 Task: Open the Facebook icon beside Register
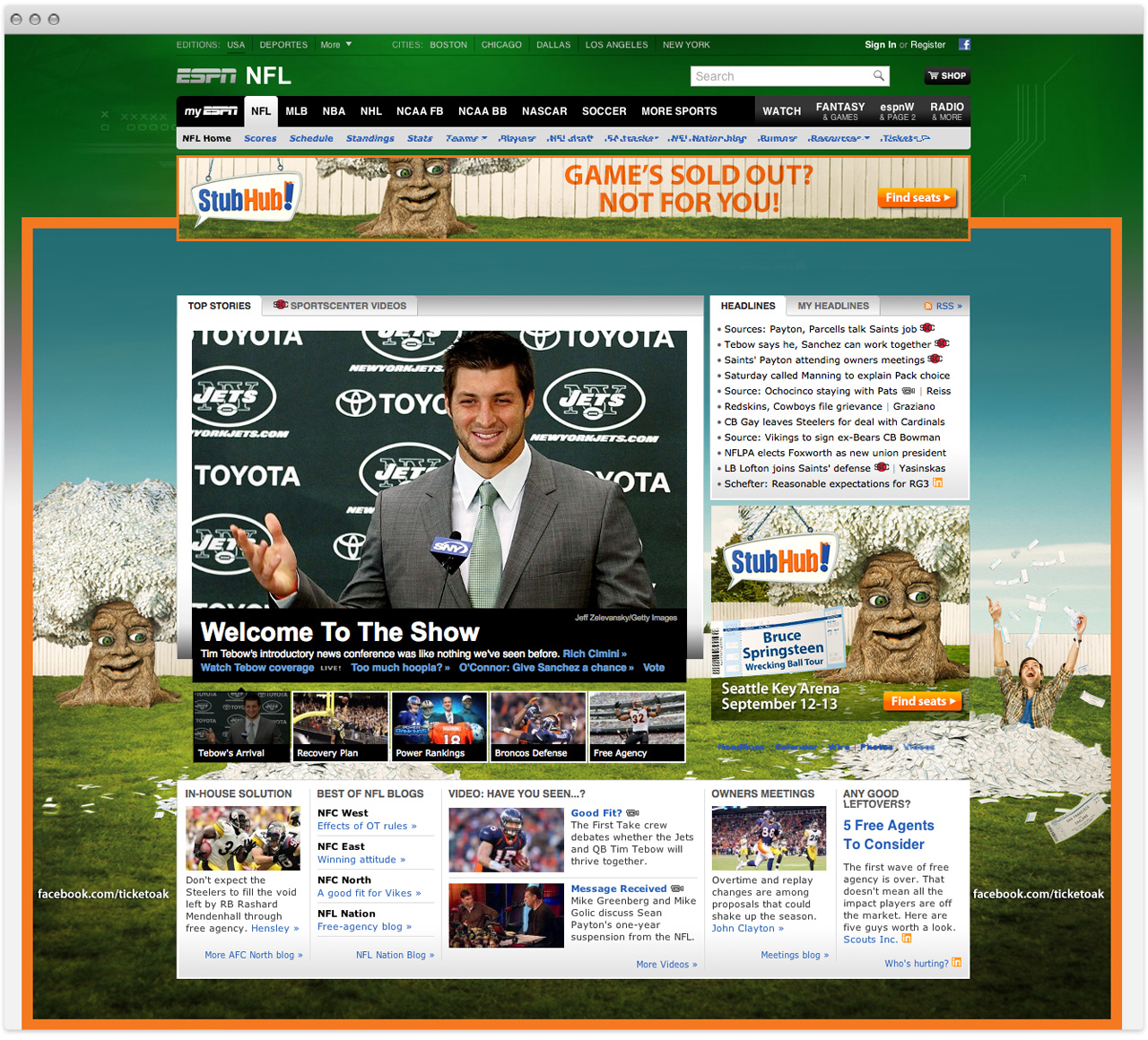(x=964, y=44)
